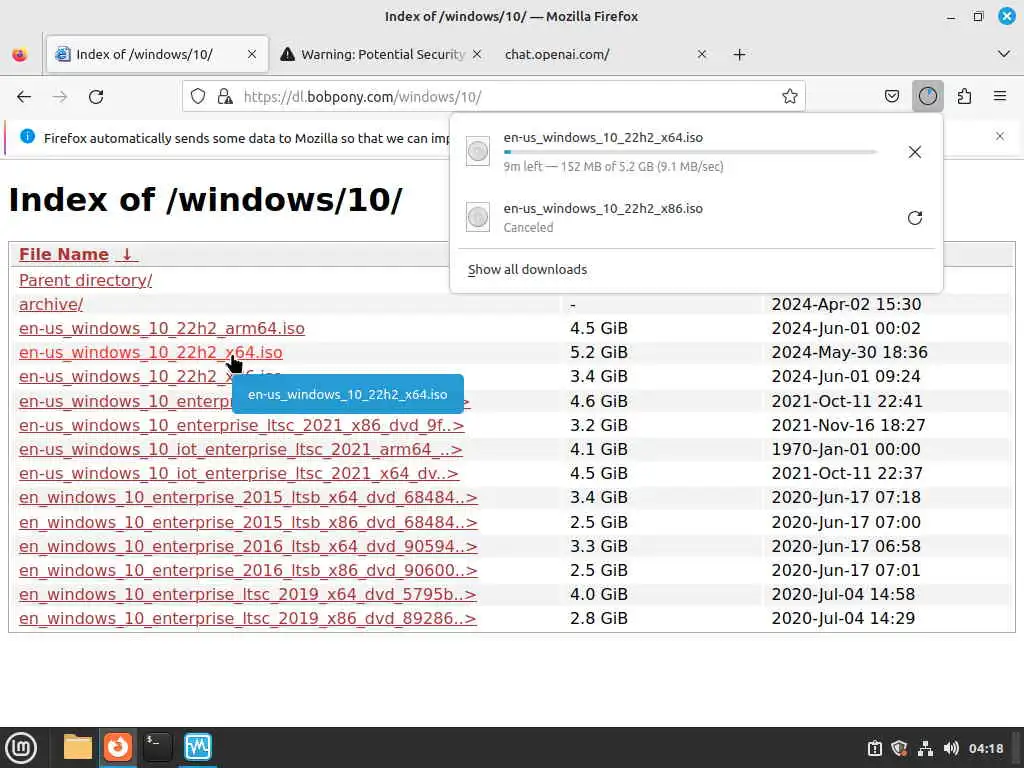Dismiss the Mozilla data notification bar

coord(1000,136)
